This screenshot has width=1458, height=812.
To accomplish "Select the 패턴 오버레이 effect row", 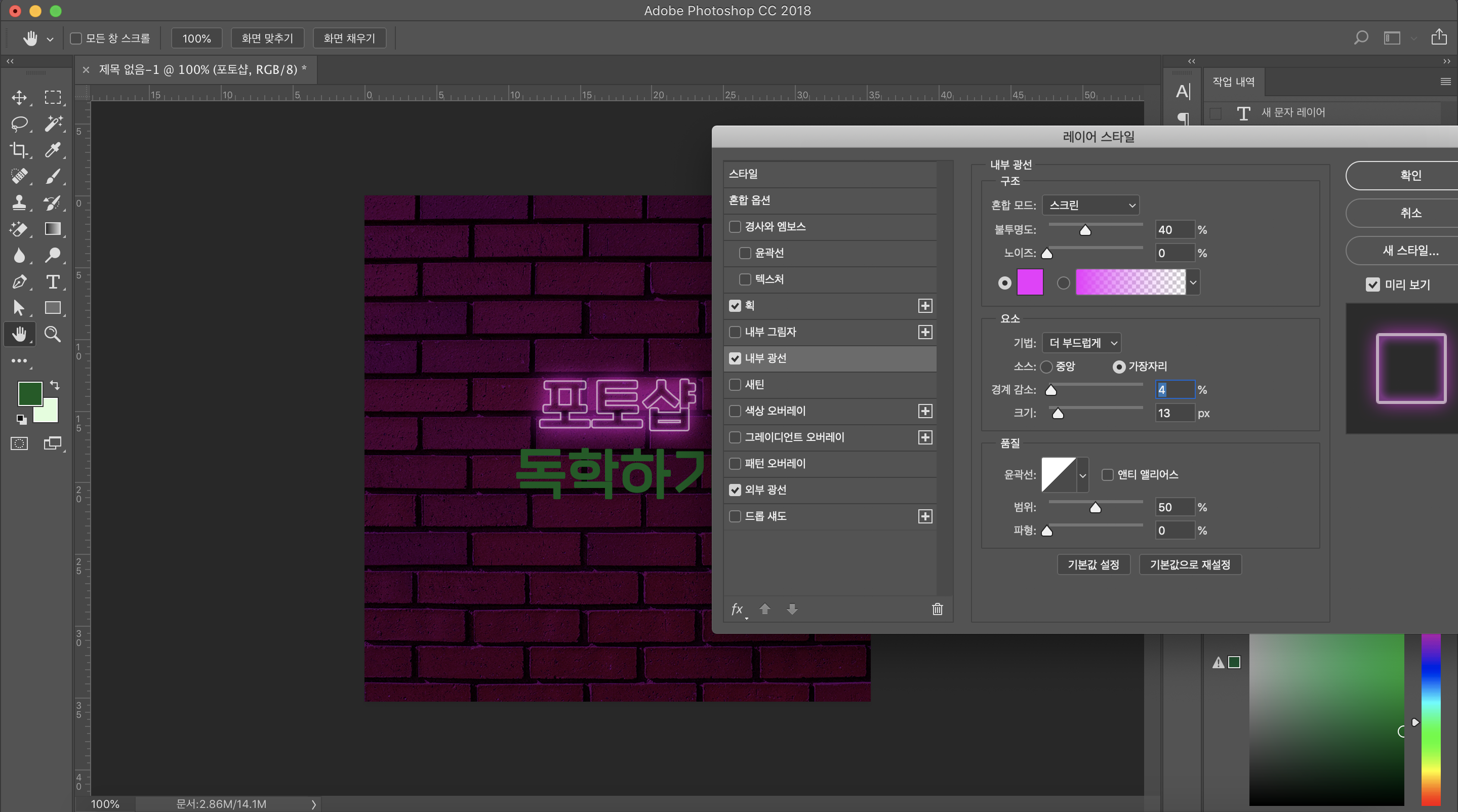I will [x=829, y=463].
